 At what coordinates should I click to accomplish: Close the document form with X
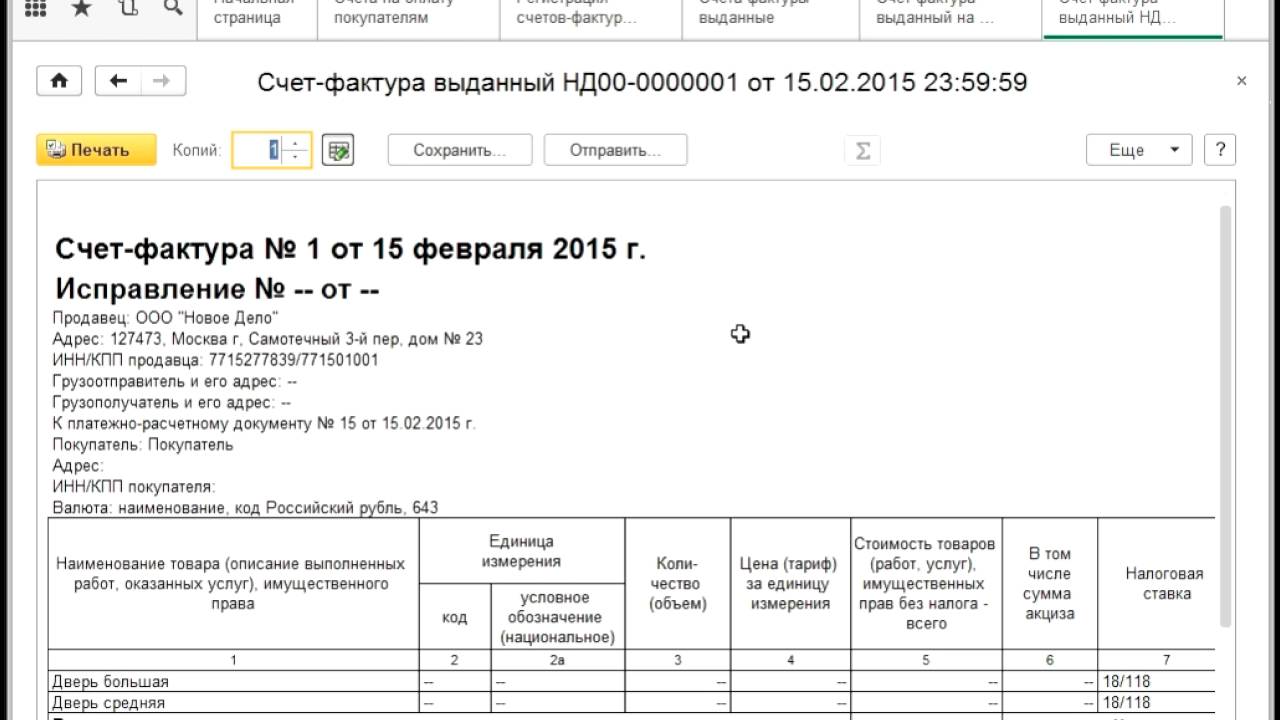(1242, 82)
